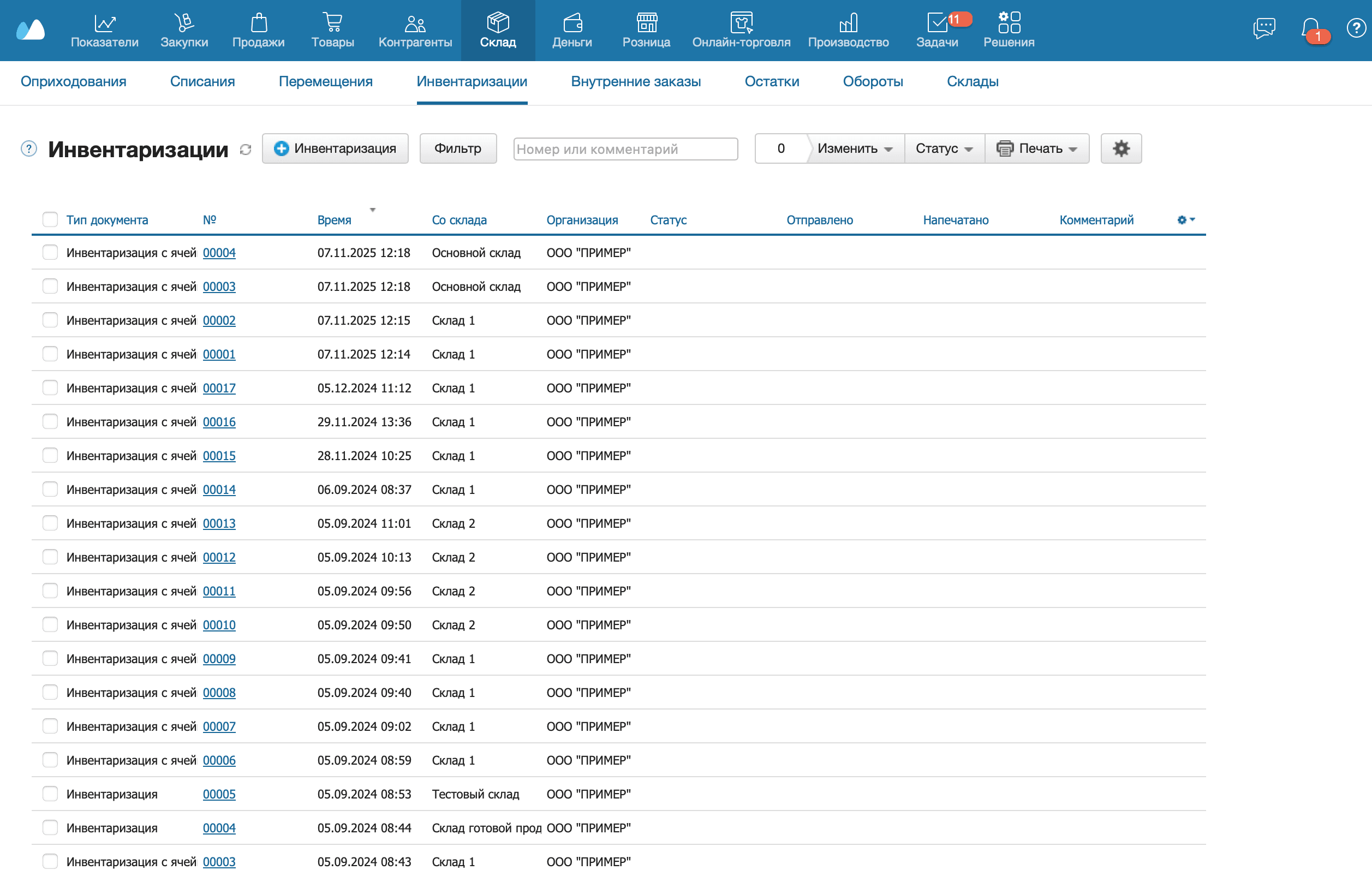Select the Производство section icon
1372x870 pixels.
point(849,24)
